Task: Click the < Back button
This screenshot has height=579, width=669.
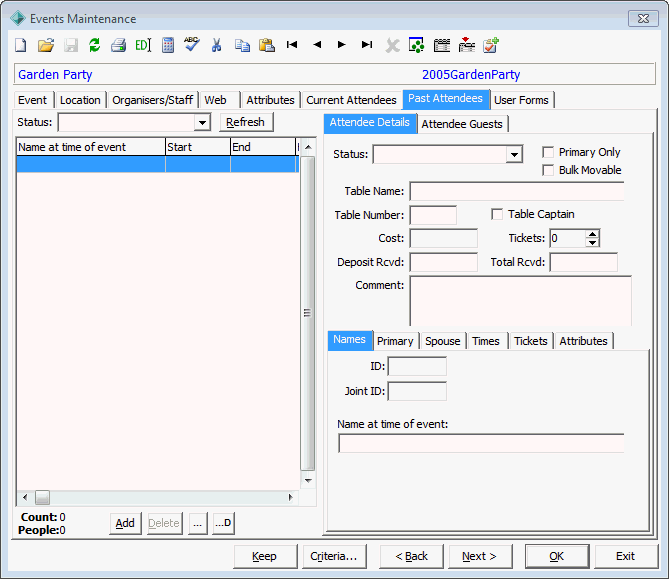Action: click(411, 556)
